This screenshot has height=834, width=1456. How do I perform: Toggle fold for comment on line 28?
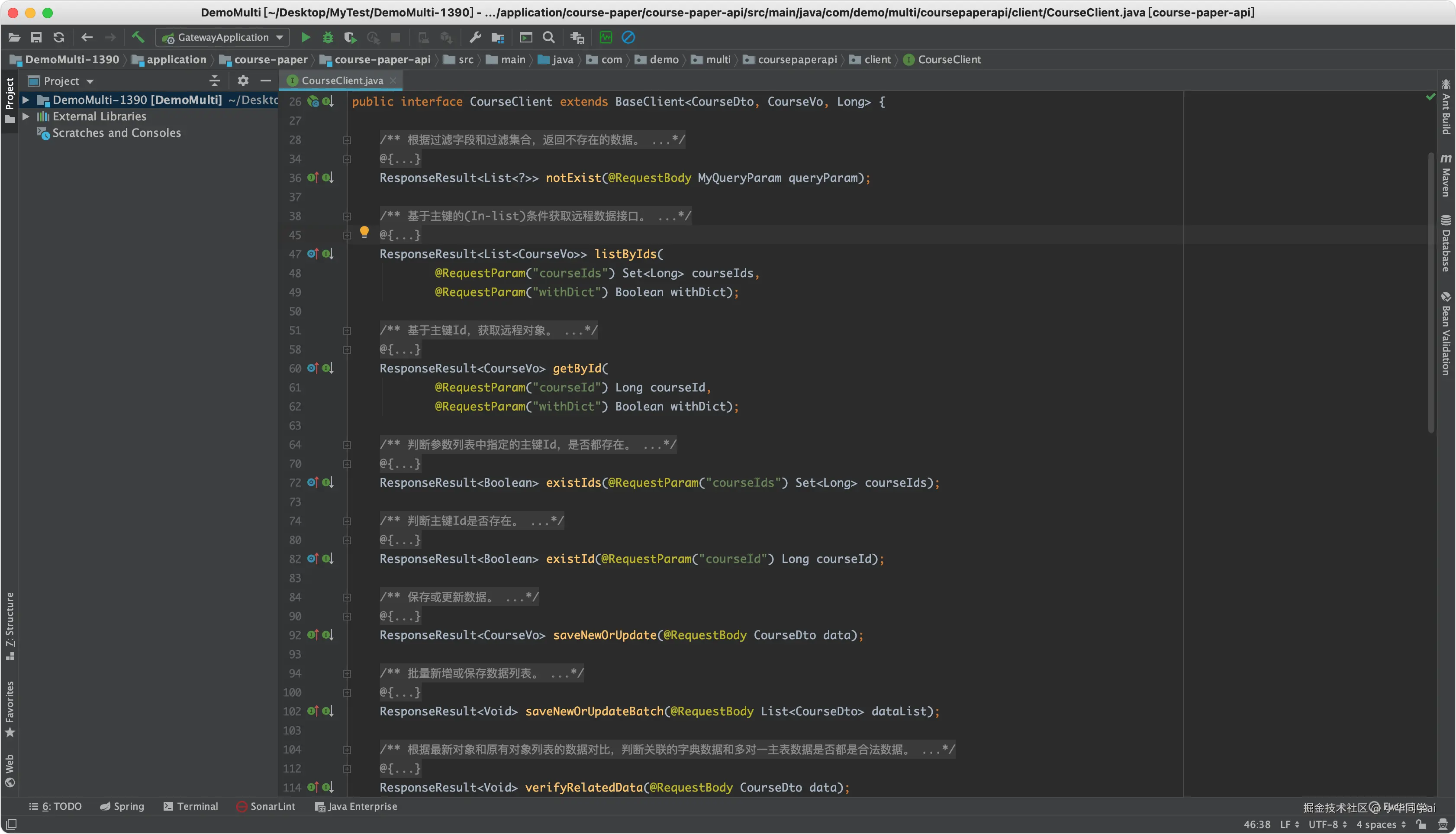pyautogui.click(x=347, y=140)
